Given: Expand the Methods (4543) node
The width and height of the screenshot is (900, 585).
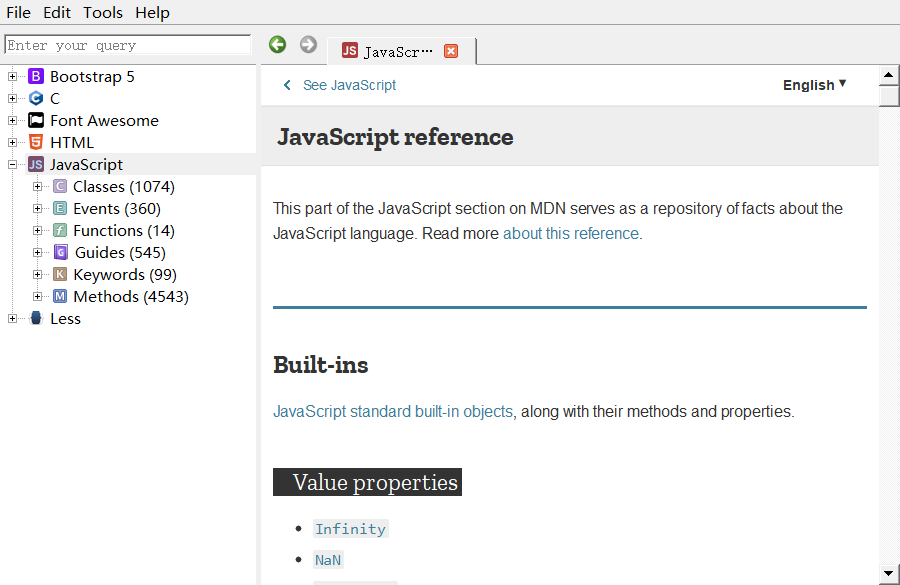Looking at the screenshot, I should click(37, 296).
